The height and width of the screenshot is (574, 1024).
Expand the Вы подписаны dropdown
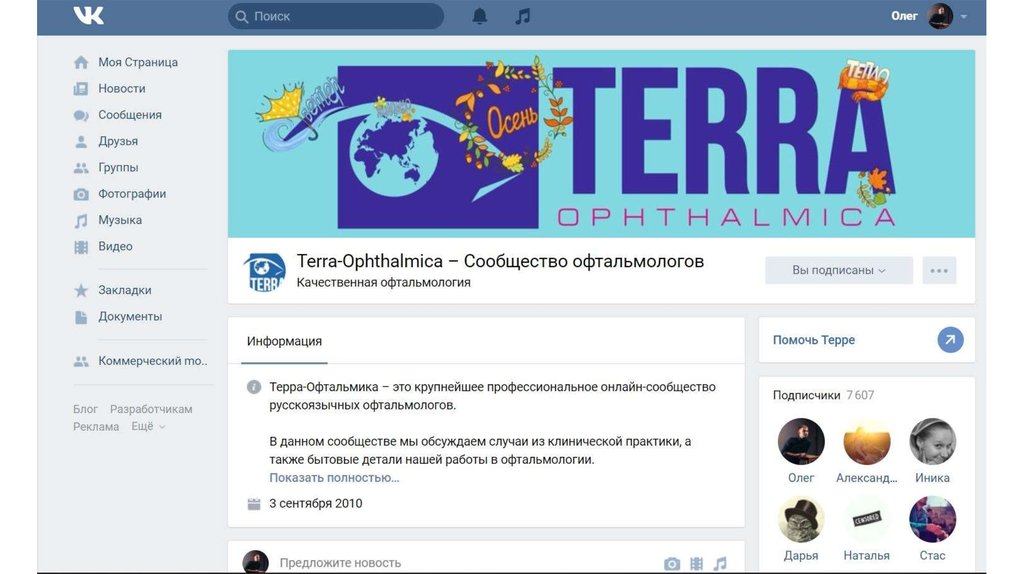click(839, 270)
